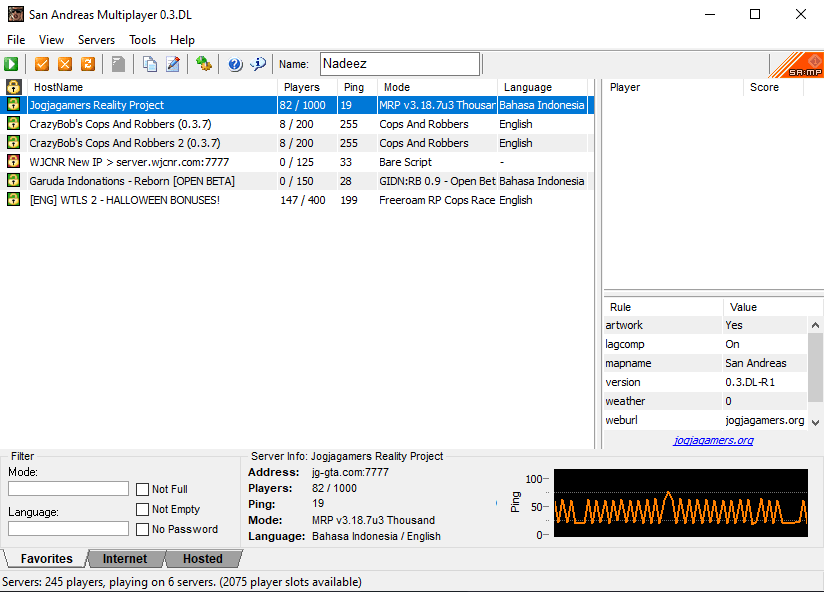Click the Mode filter input field
The width and height of the screenshot is (824, 592).
click(x=68, y=489)
